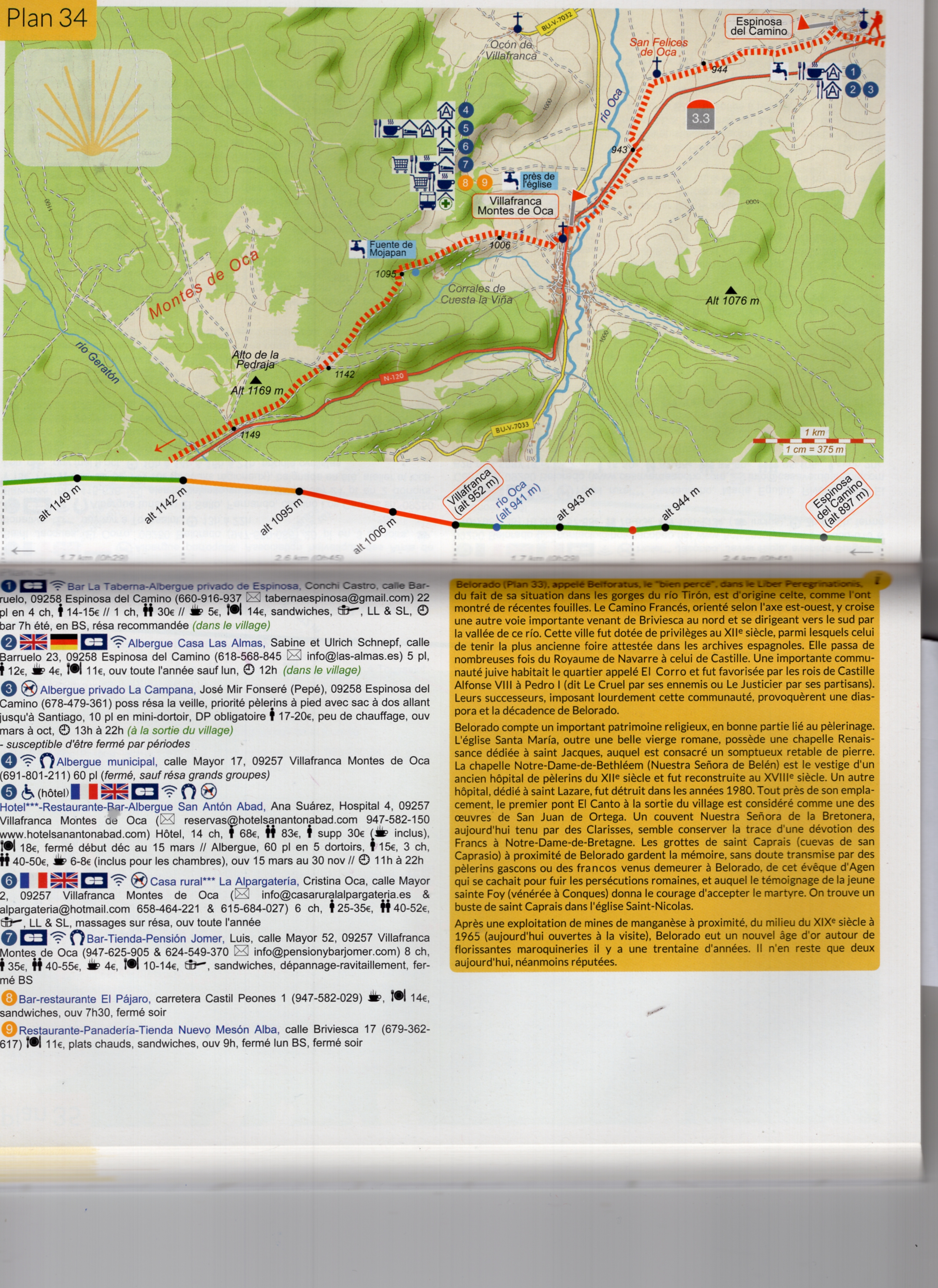This screenshot has width=938, height=1288.
Task: Click the alt 1149 m profile point
Action: 77,479
